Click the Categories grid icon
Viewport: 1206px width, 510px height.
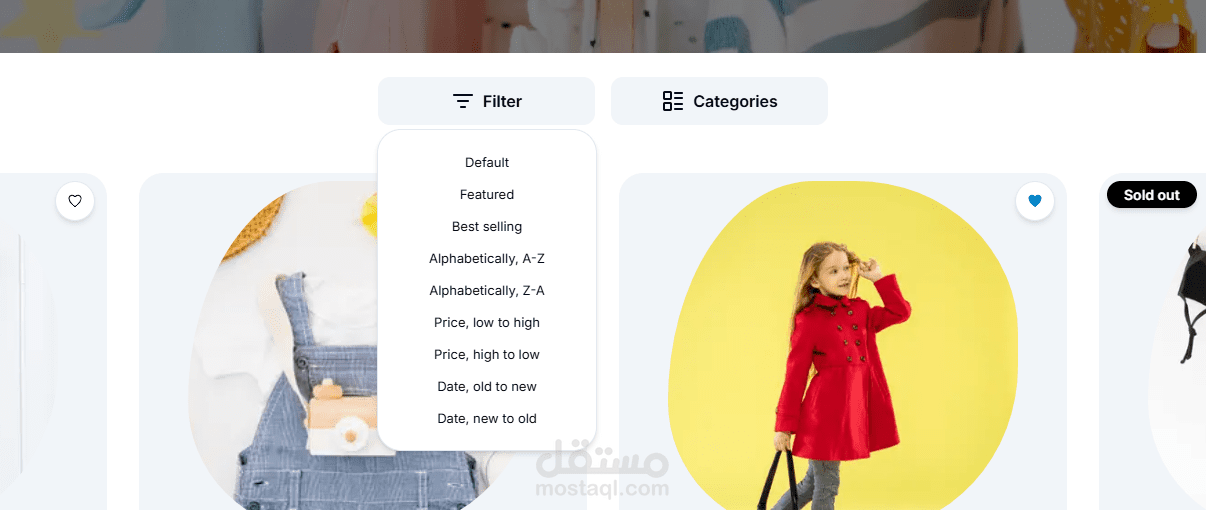[x=673, y=101]
